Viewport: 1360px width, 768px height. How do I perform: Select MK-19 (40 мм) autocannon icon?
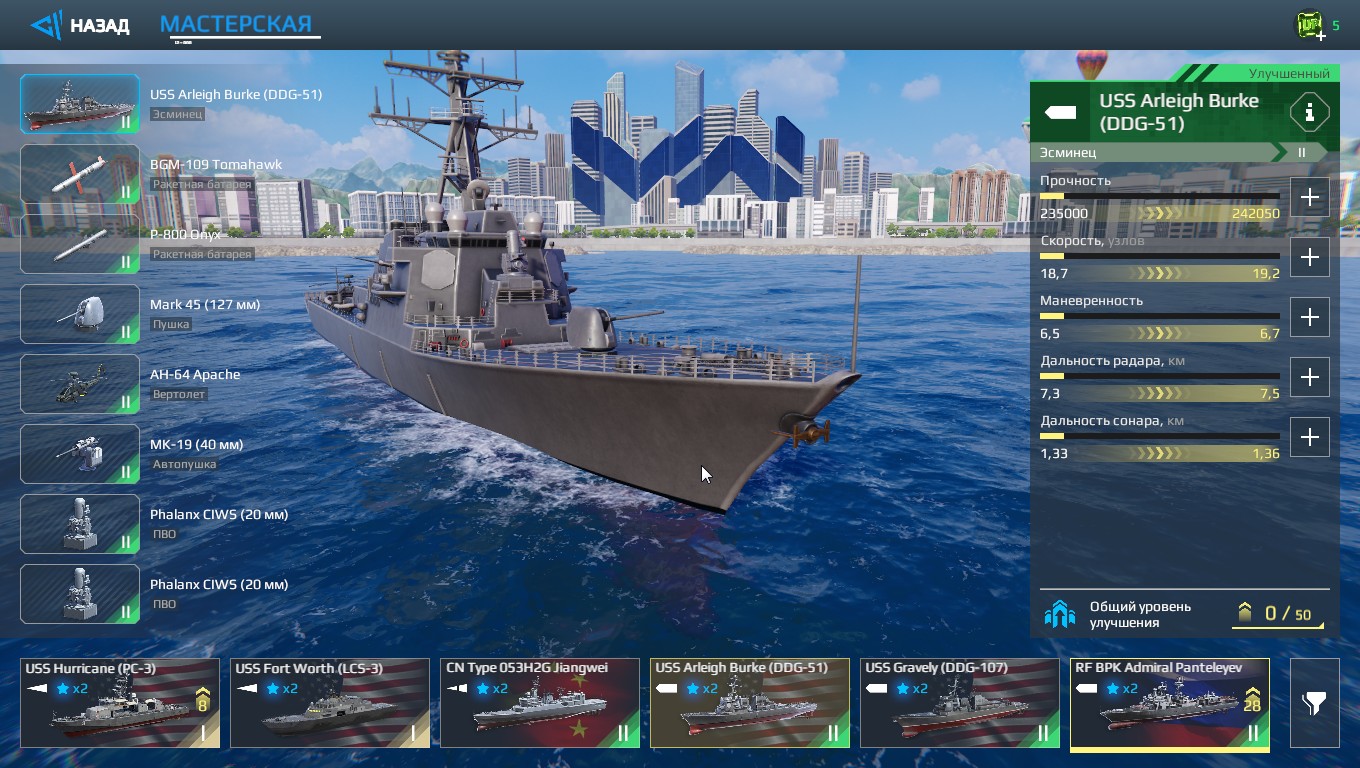pos(80,454)
